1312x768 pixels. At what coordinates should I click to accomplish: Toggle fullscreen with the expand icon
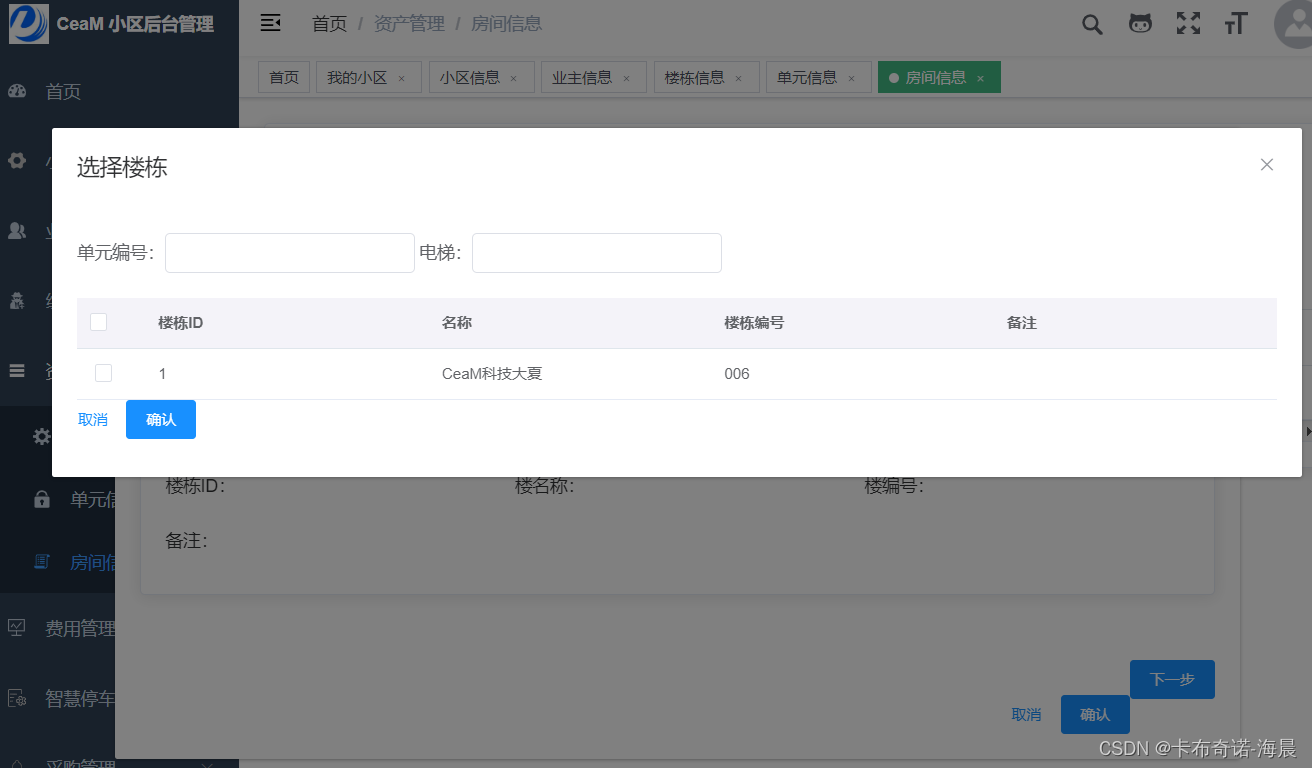tap(1188, 24)
